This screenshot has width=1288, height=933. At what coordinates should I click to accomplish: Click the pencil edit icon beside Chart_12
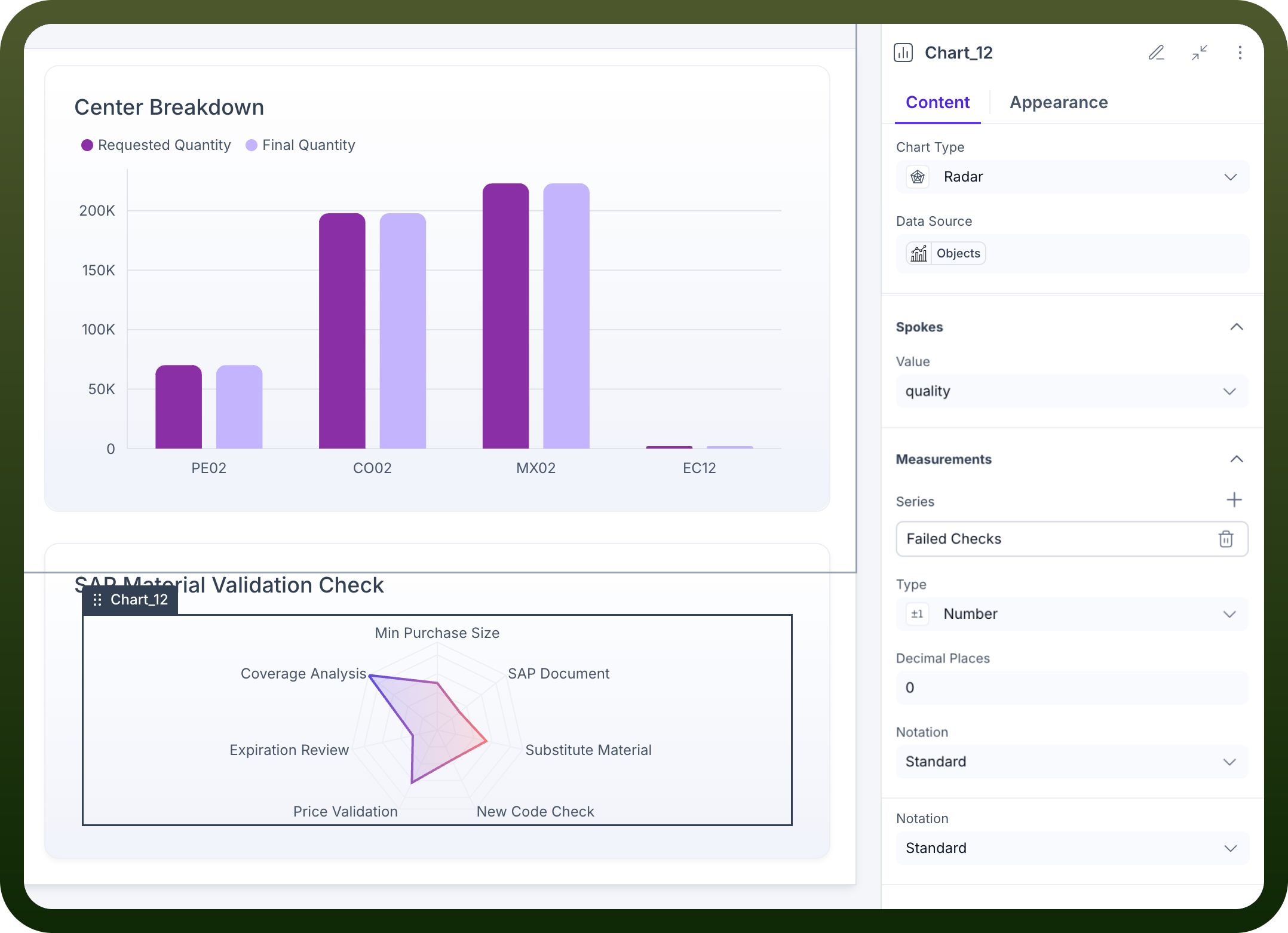[1157, 53]
